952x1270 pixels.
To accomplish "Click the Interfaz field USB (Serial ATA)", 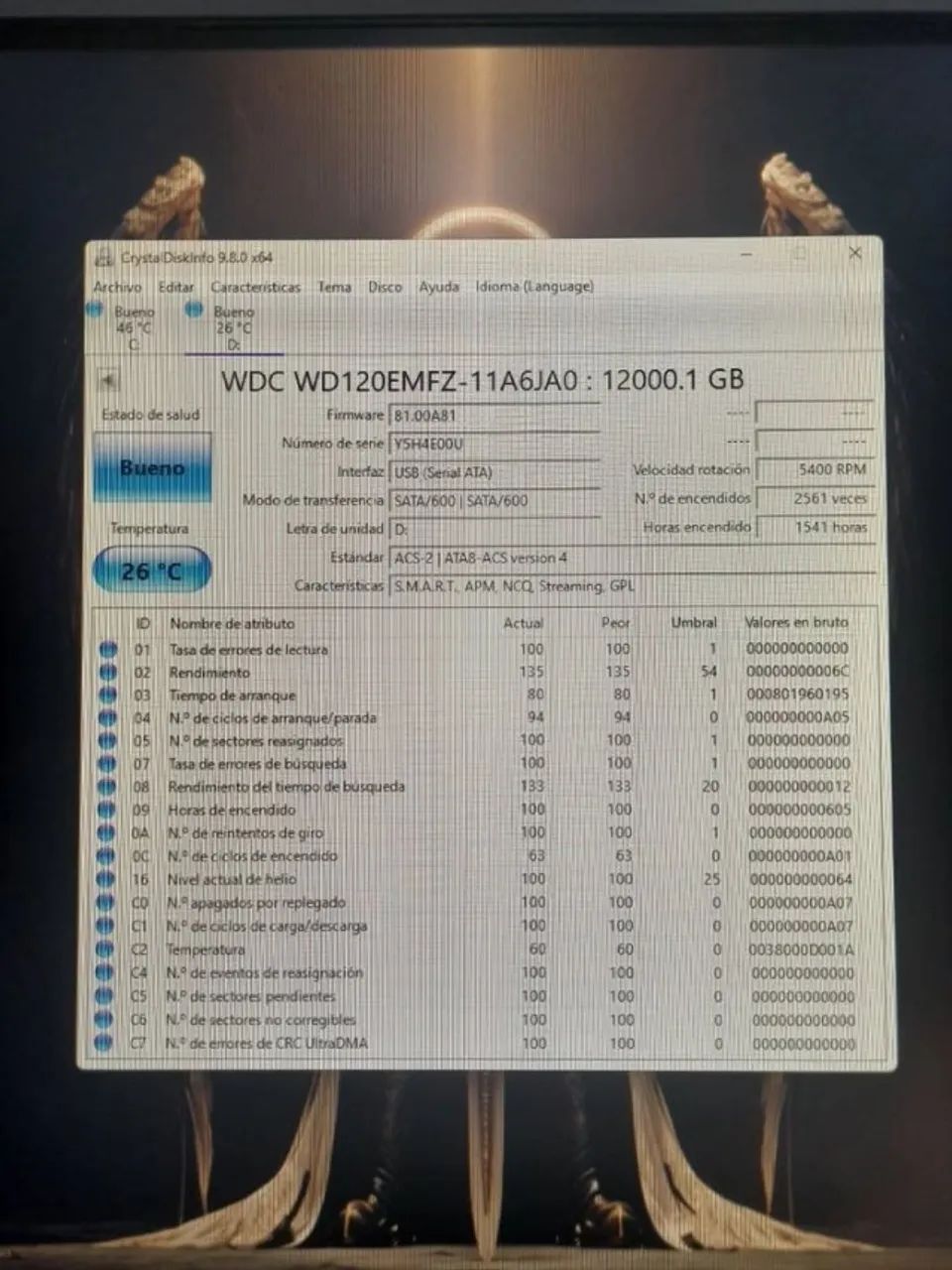I will point(495,472).
